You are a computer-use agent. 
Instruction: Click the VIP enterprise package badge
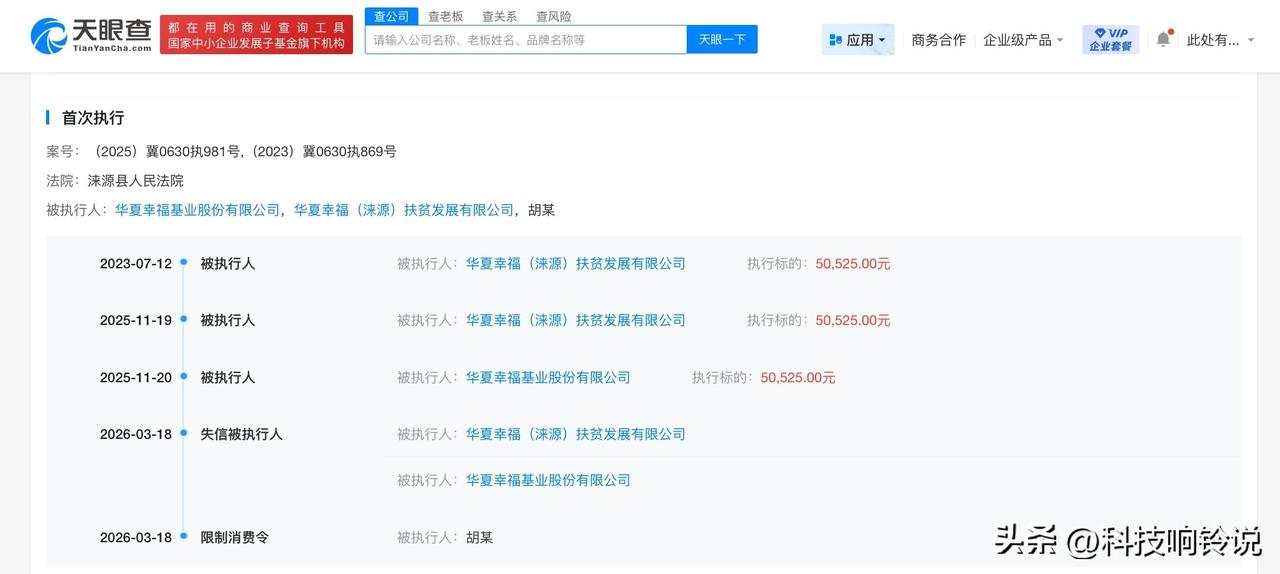(1110, 39)
